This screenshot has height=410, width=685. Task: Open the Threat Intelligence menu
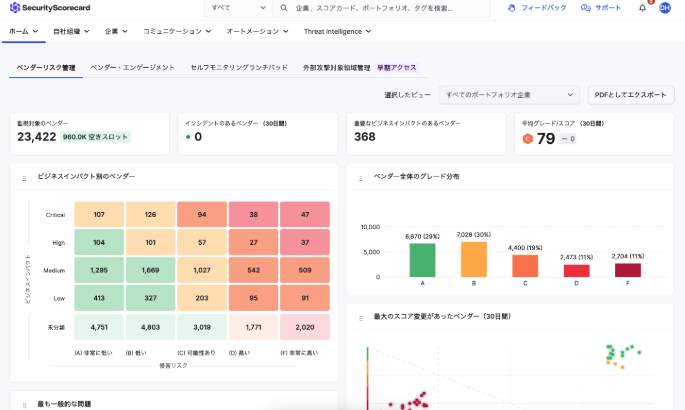pos(337,31)
